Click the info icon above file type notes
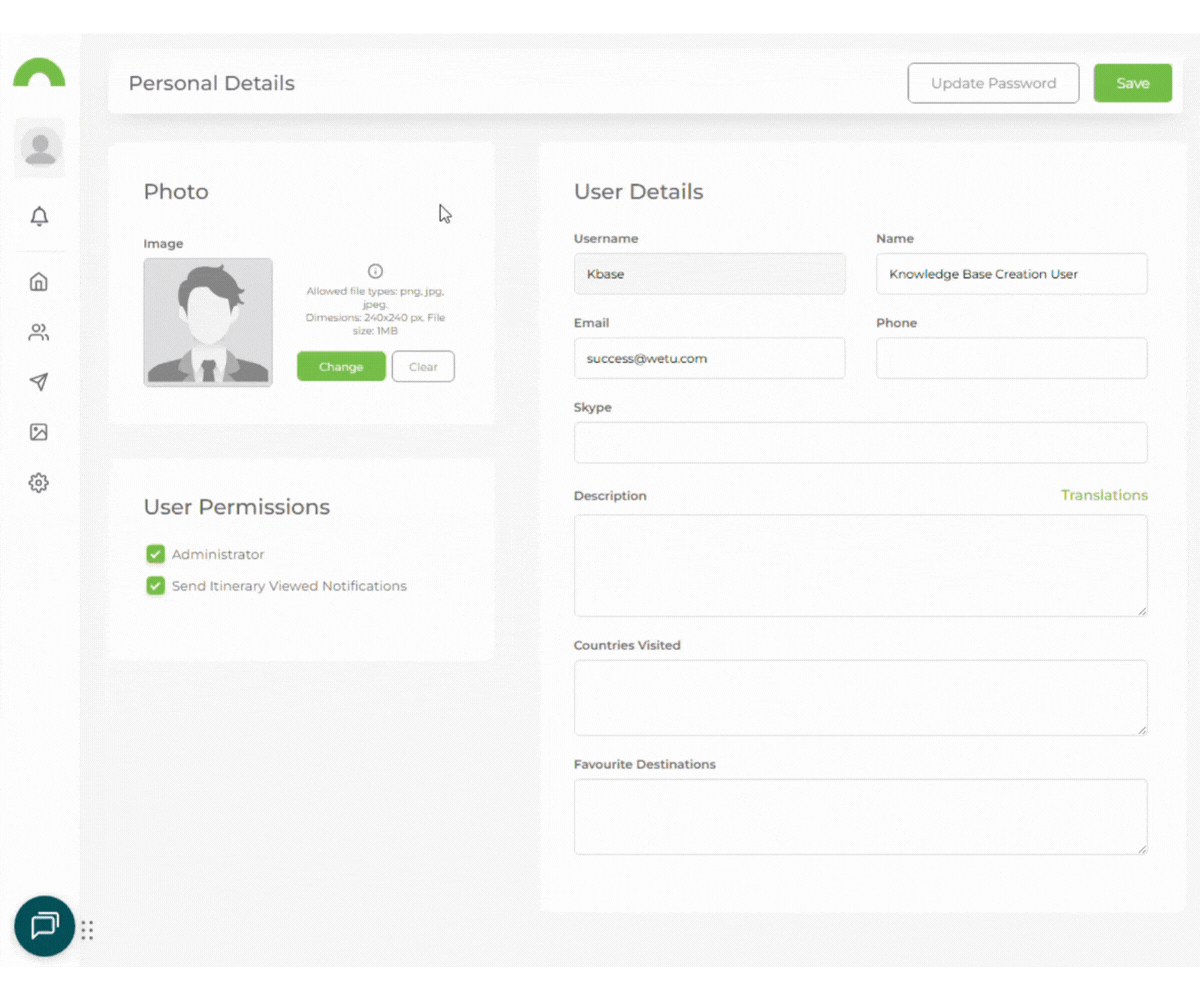Screen dimensions: 1200x1000 click(x=375, y=270)
